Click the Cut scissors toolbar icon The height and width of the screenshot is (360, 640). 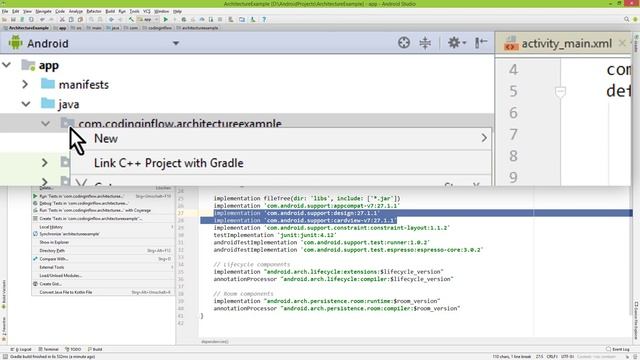pyautogui.click(x=62, y=19)
